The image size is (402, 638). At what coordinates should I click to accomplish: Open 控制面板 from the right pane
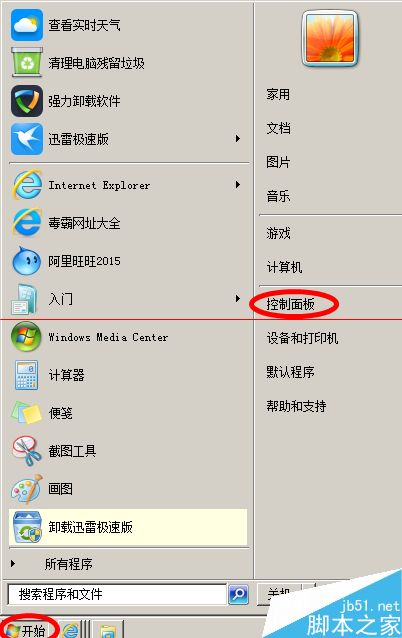[290, 304]
